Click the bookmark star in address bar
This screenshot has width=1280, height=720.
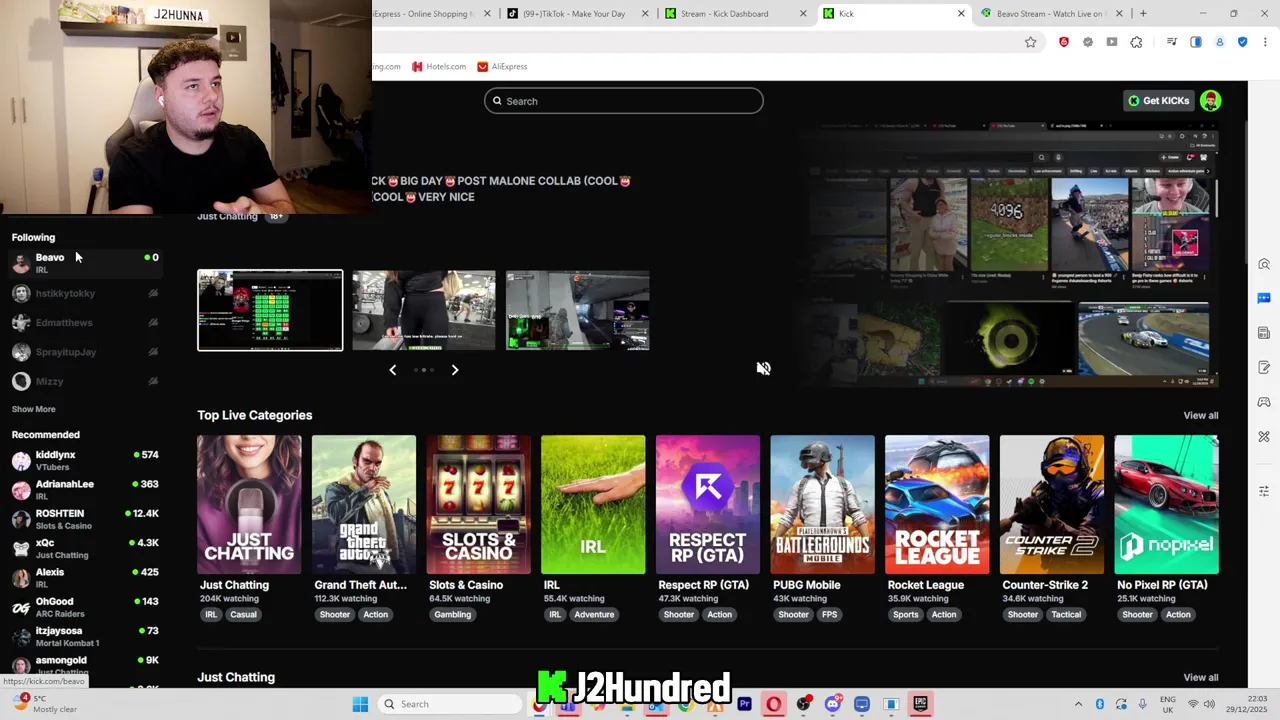click(x=1030, y=42)
